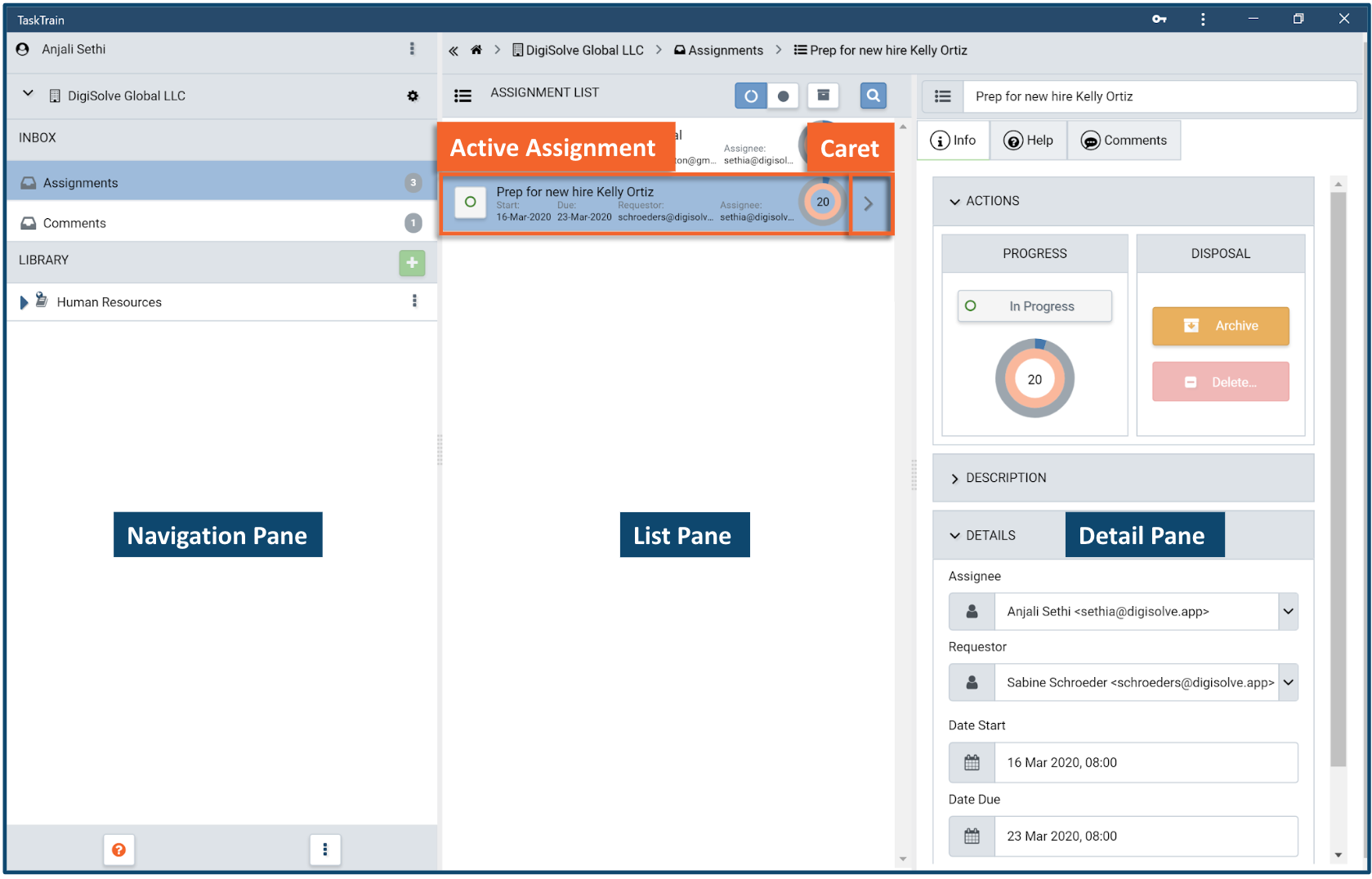Click the Anjali Sethi user avatar icon

tap(23, 49)
